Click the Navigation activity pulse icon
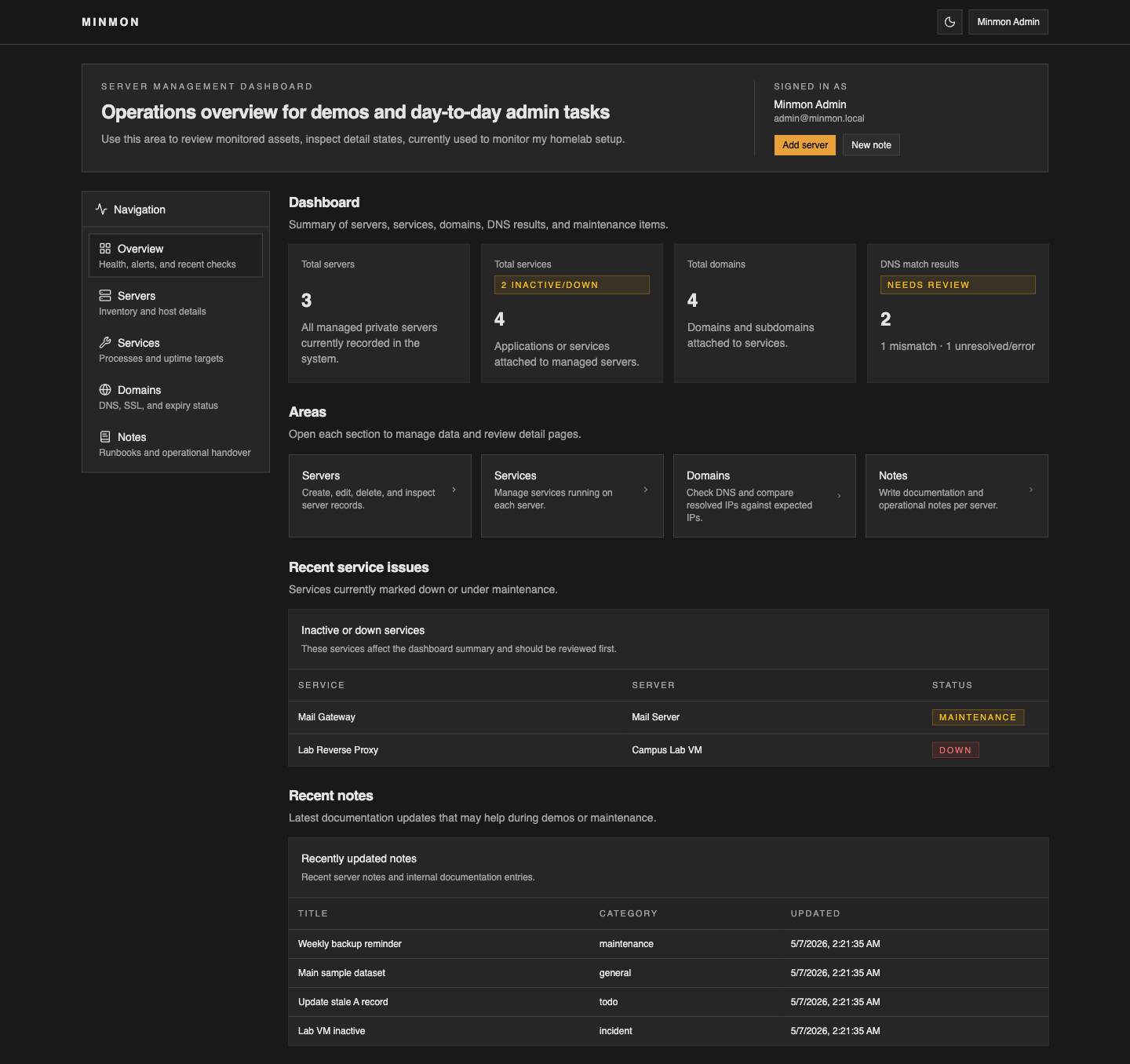Screen dimensions: 1130x1064 coord(101,210)
